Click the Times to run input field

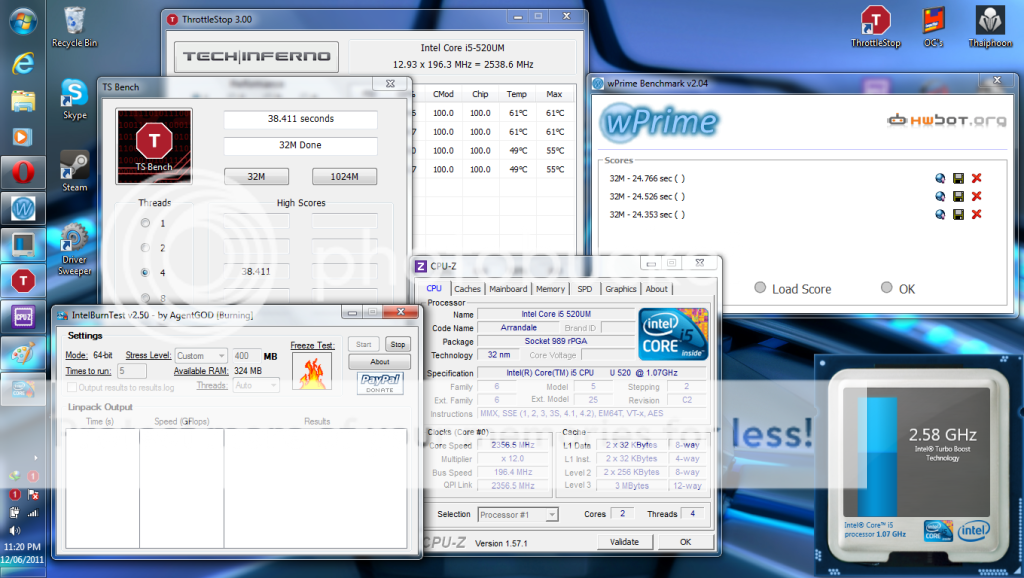coord(132,371)
